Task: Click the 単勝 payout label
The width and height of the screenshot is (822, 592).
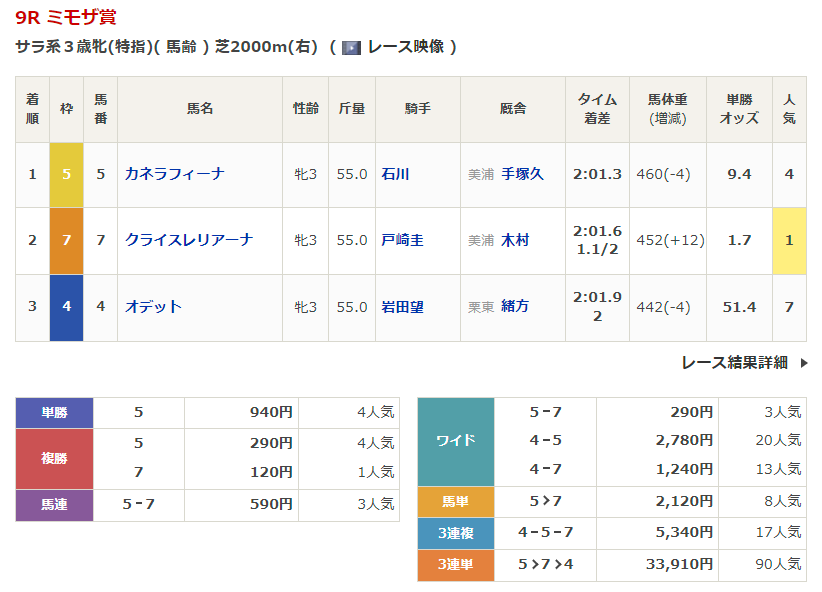Action: 54,412
